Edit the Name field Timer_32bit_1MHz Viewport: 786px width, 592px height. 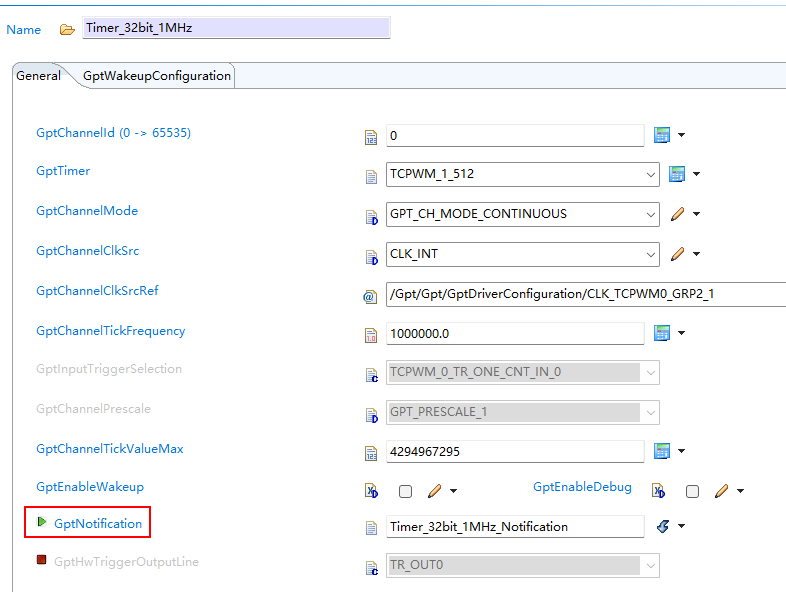click(236, 28)
